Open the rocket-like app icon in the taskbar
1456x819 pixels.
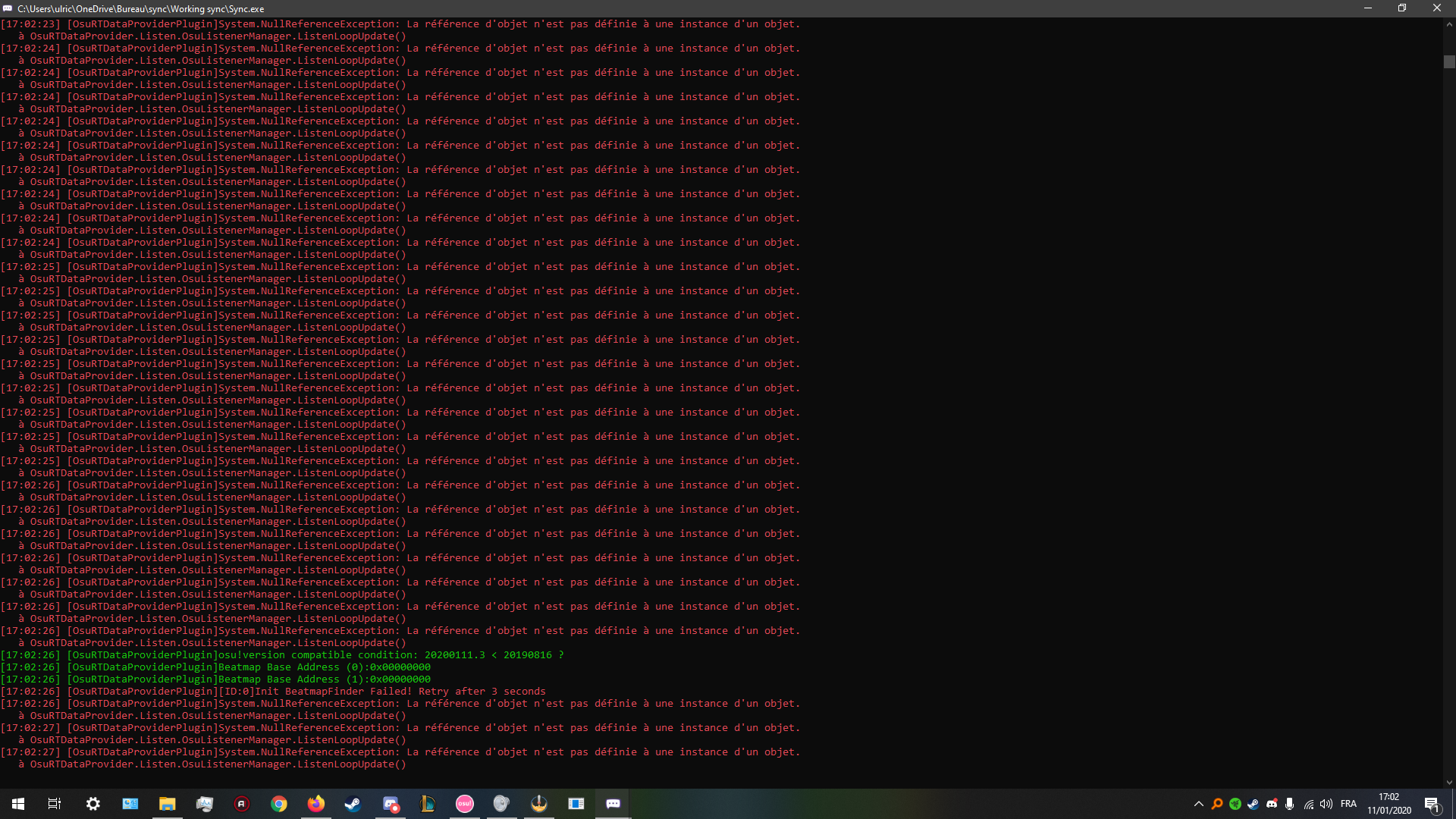[x=538, y=804]
